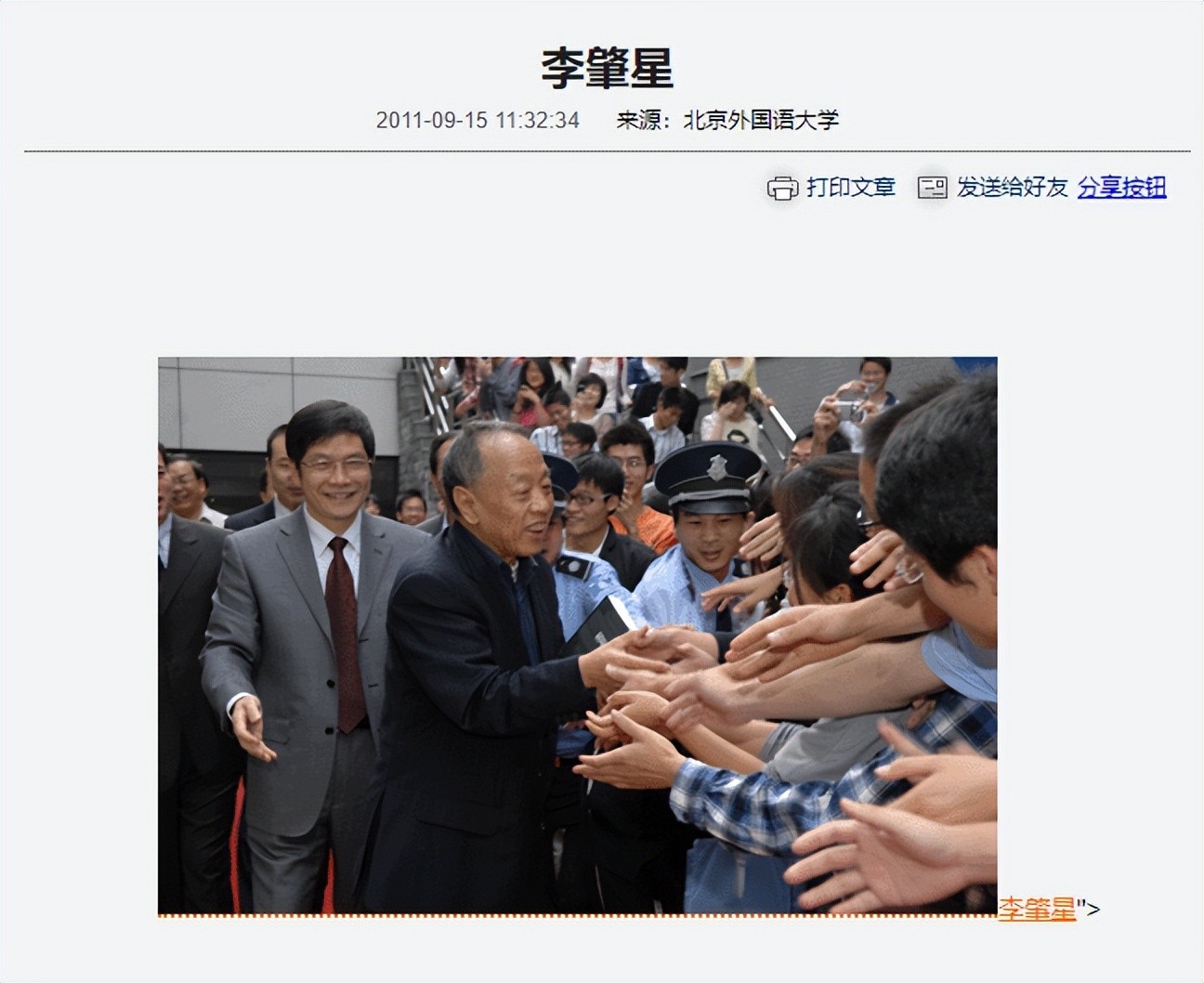Select the 打印文章 print article text
Viewport: 1204px width, 983px height.
pyautogui.click(x=851, y=187)
